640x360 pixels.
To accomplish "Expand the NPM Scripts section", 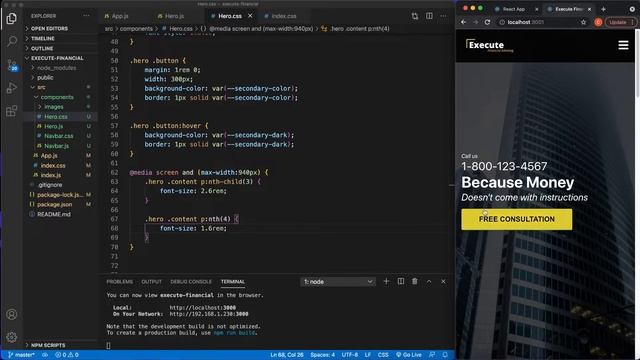I will tap(48, 345).
